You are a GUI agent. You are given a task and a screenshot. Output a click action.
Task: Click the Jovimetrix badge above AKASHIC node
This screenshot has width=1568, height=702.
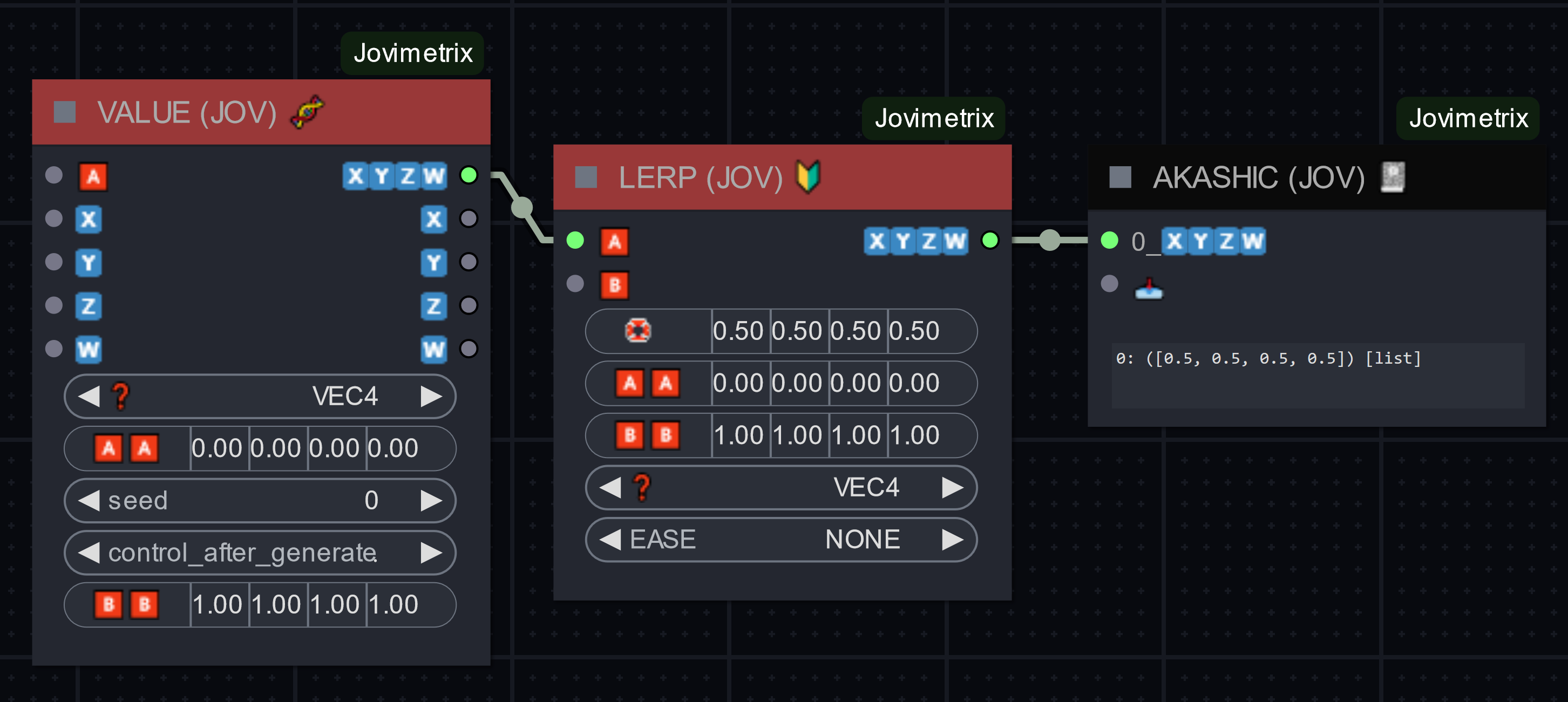[1468, 118]
